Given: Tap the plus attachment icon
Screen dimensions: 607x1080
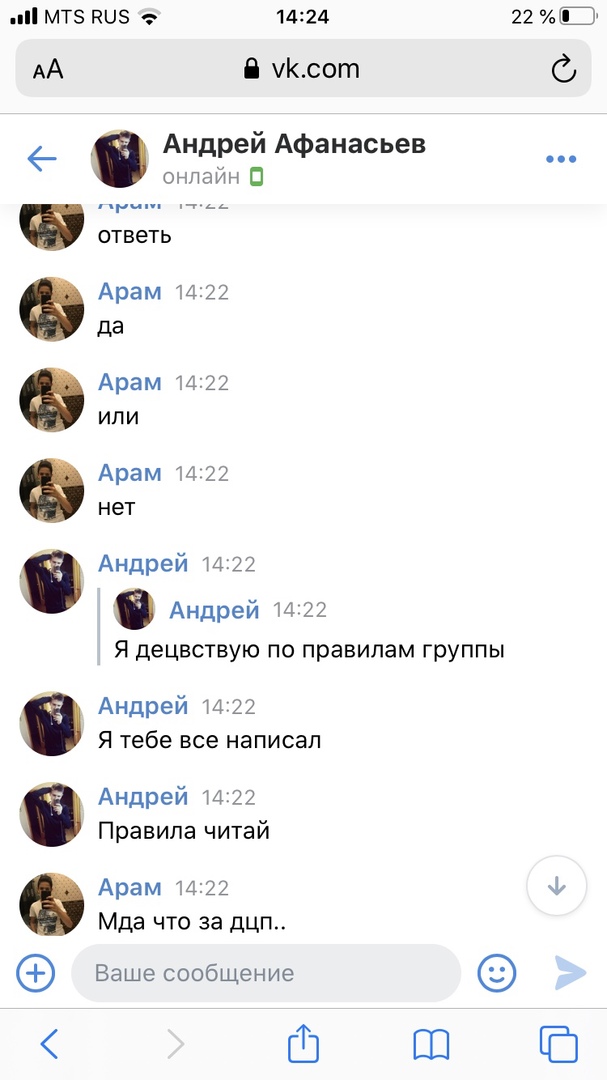Looking at the screenshot, I should coord(35,973).
